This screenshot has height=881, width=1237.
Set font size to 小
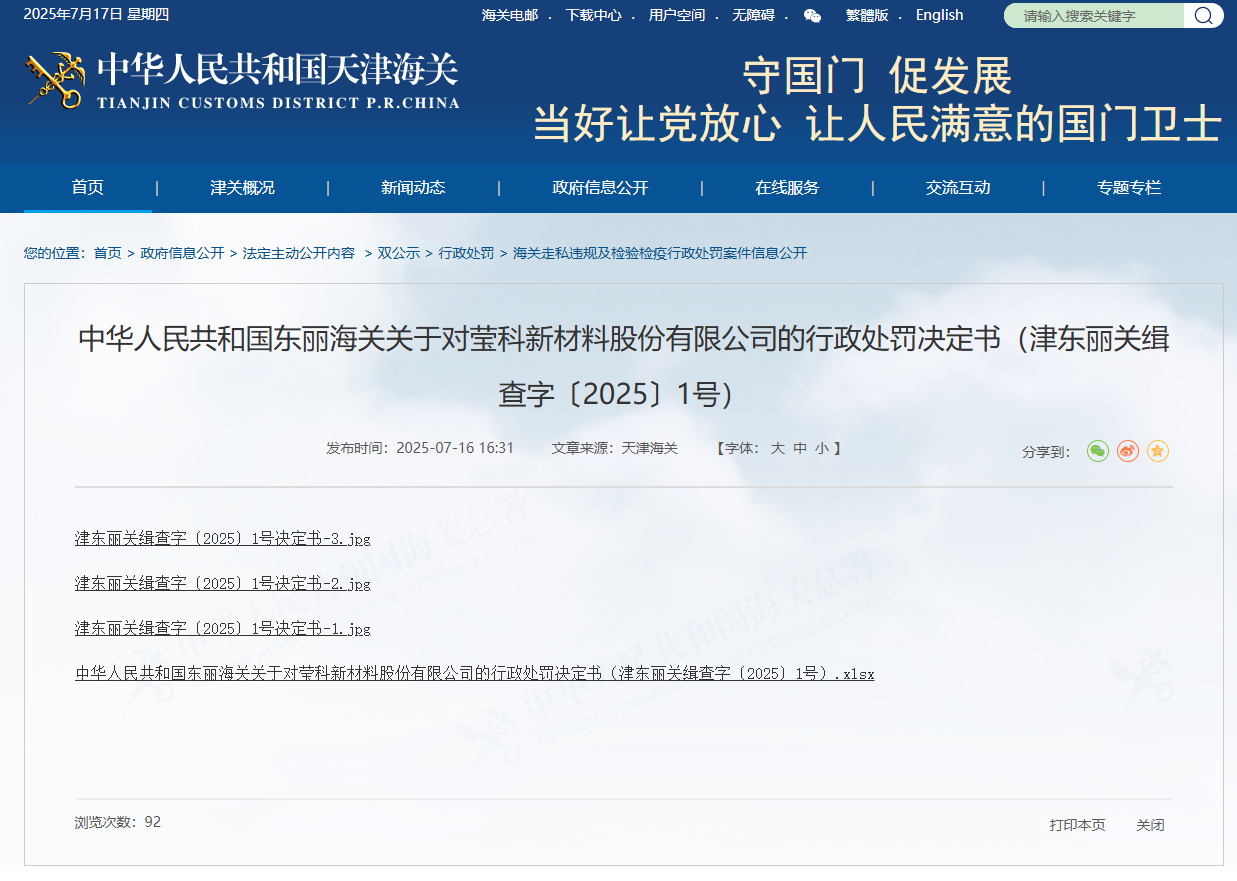pyautogui.click(x=821, y=448)
